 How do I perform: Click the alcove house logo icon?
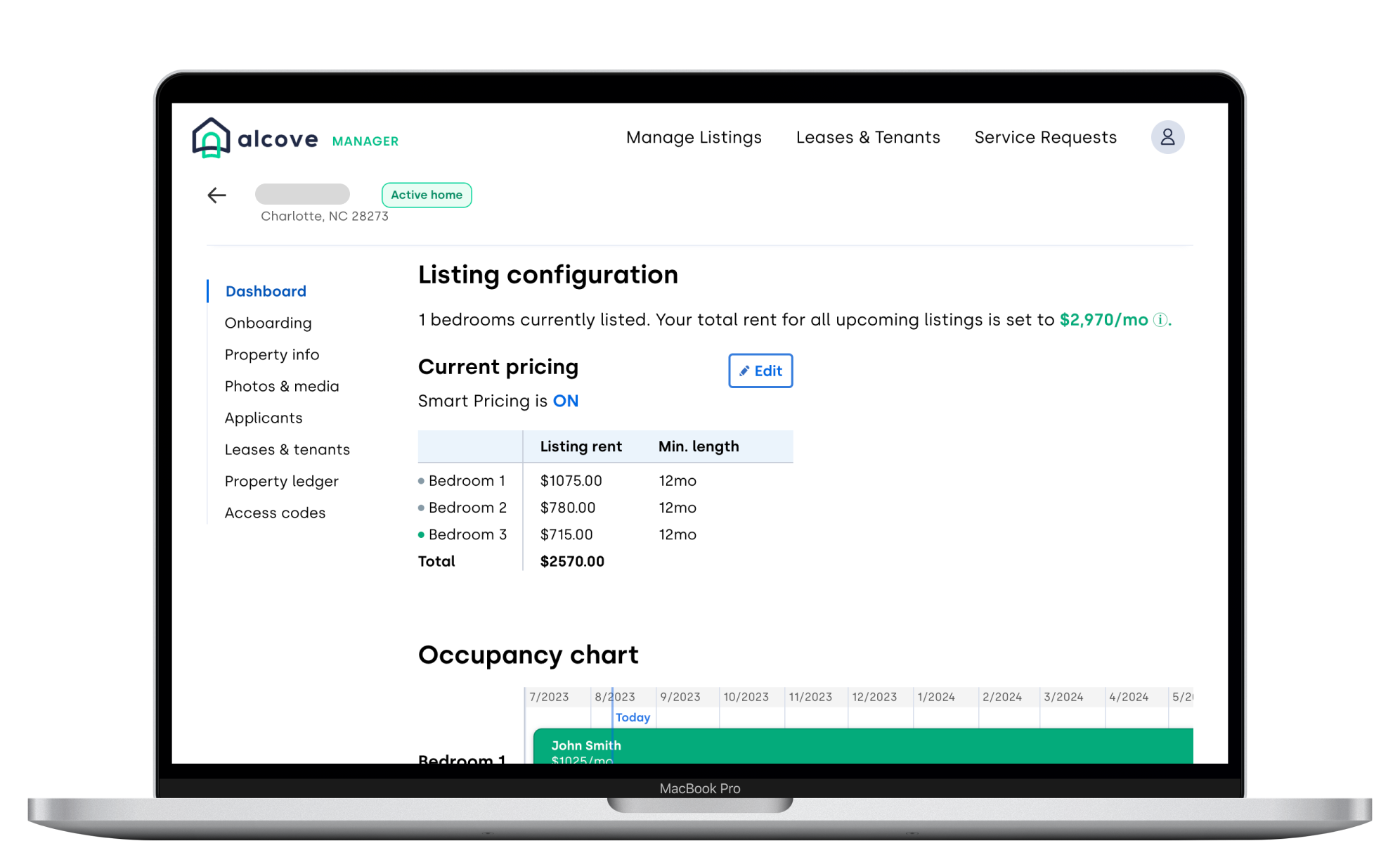211,138
